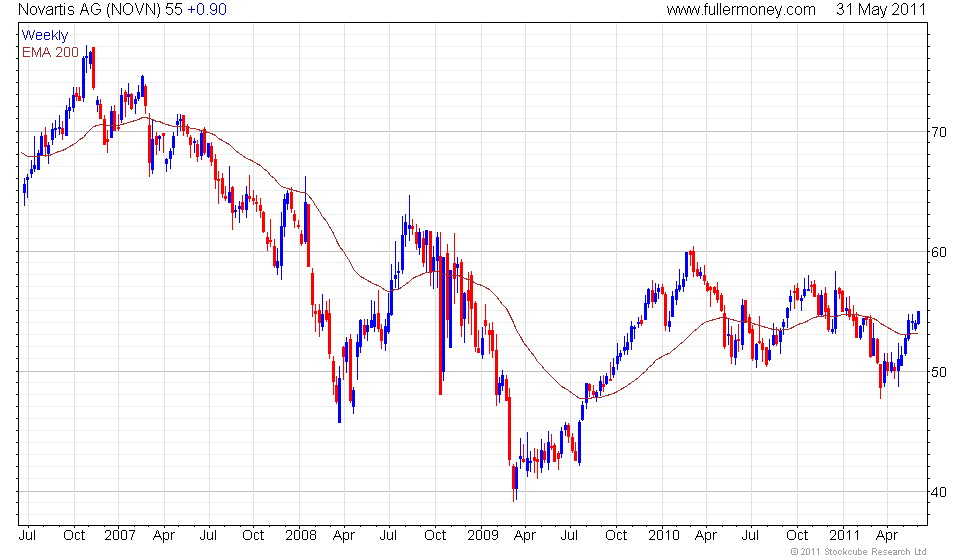Click the 70 price axis label
This screenshot has height=560, width=980.
(938, 132)
